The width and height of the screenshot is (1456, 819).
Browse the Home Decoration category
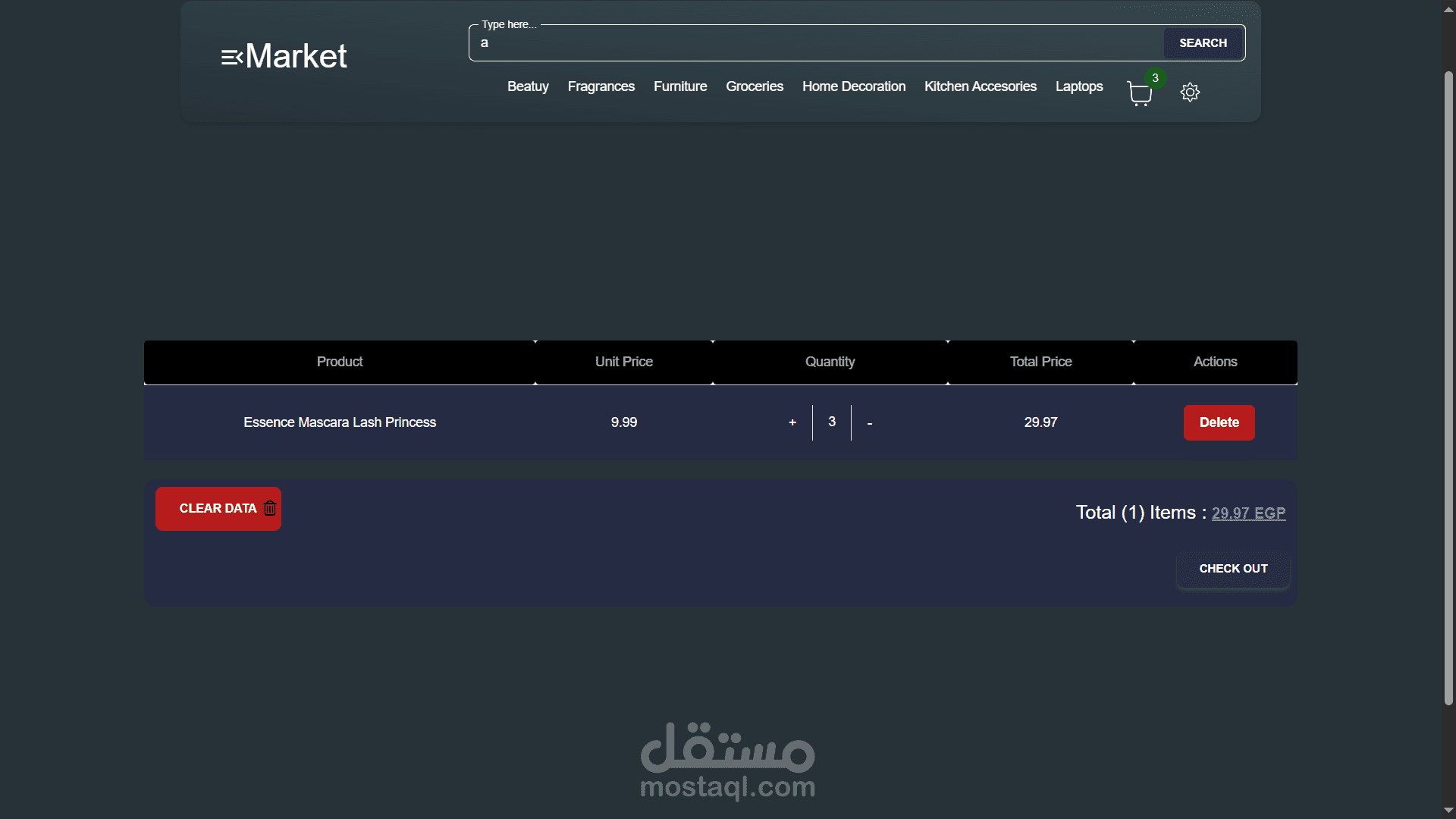(x=854, y=86)
